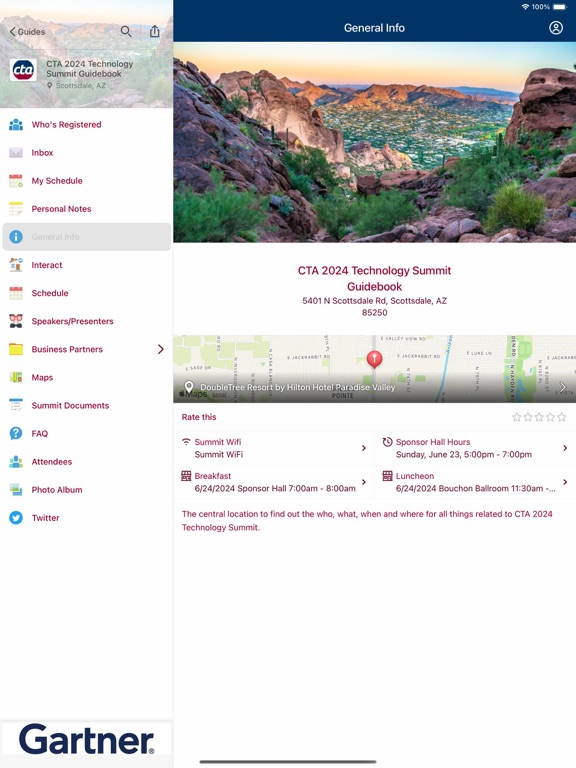Open Summit Wifi info

274,448
